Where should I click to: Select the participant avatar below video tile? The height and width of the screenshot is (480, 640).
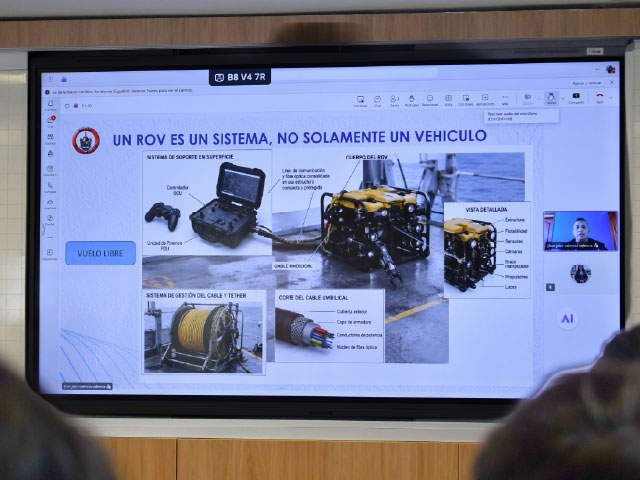pyautogui.click(x=580, y=273)
